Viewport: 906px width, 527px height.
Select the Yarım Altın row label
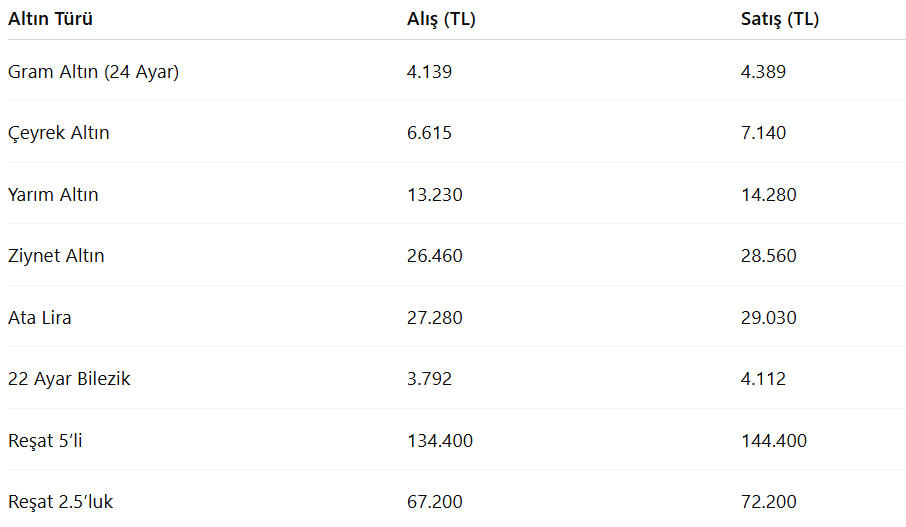(53, 195)
